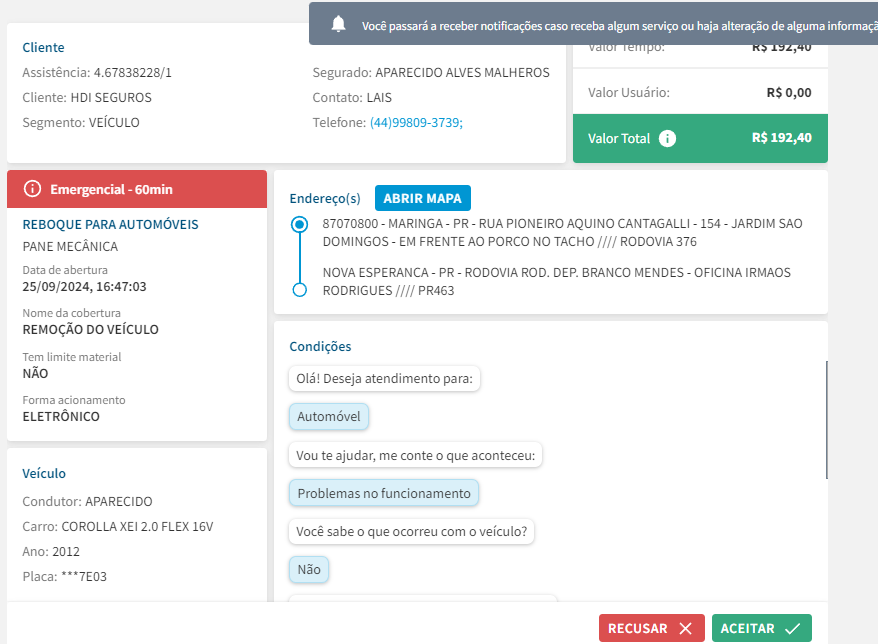Click the Automóvel answer chip
This screenshot has height=644, width=878.
pos(329,417)
